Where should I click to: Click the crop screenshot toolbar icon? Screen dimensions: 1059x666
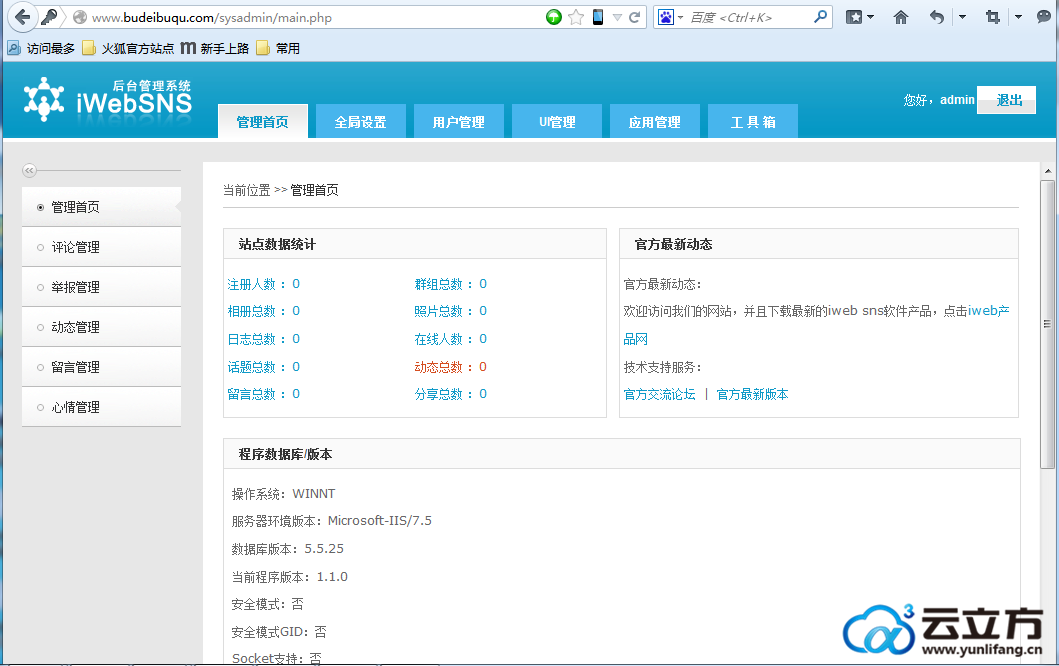tap(993, 17)
